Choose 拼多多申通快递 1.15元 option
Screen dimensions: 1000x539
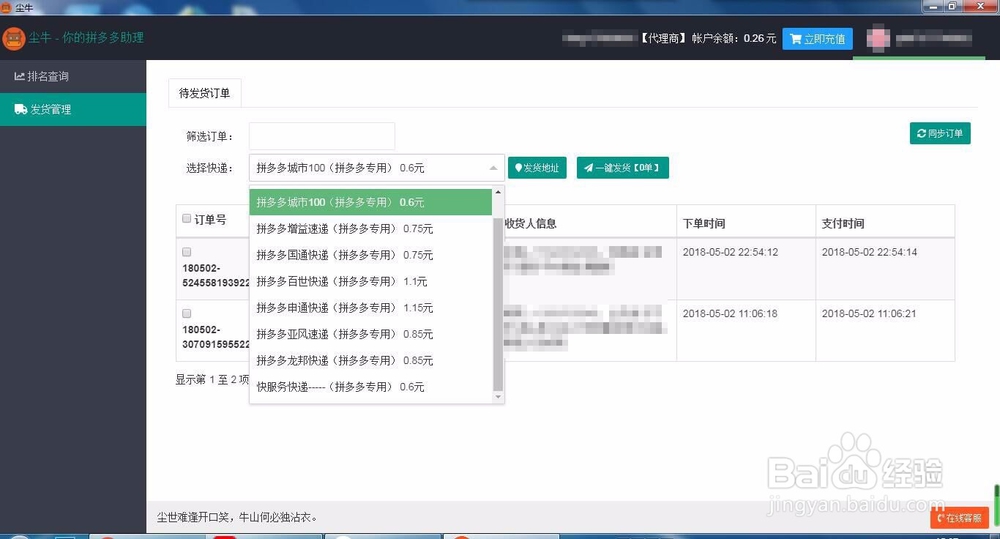point(371,307)
